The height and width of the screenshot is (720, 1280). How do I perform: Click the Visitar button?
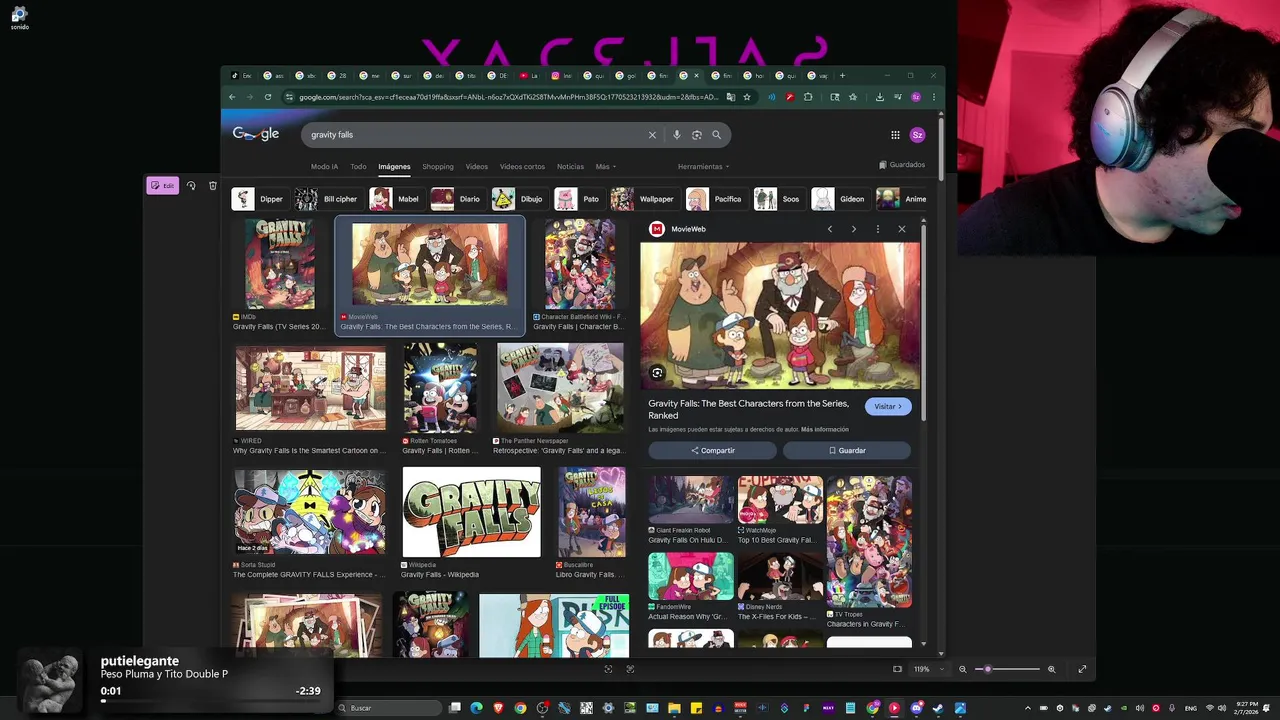coord(888,407)
